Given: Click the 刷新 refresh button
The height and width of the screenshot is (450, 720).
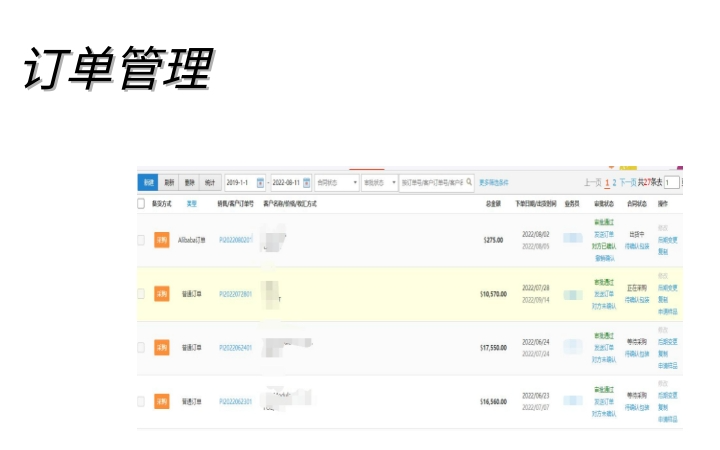Looking at the screenshot, I should click(x=169, y=182).
